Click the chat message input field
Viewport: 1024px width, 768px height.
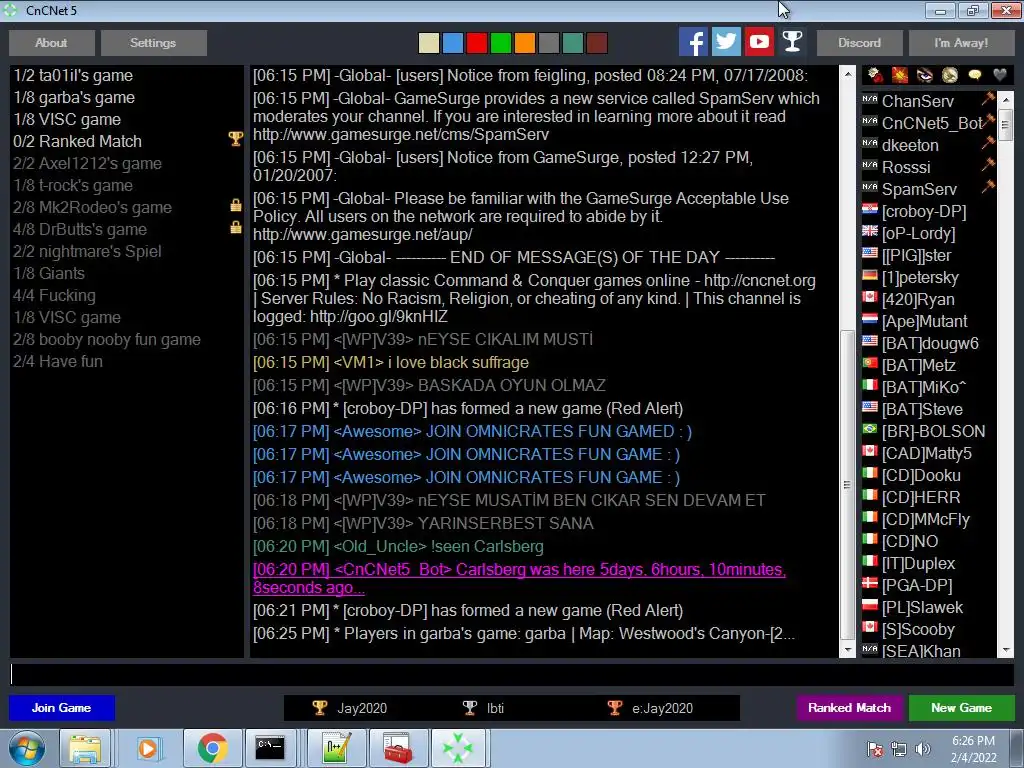point(512,675)
